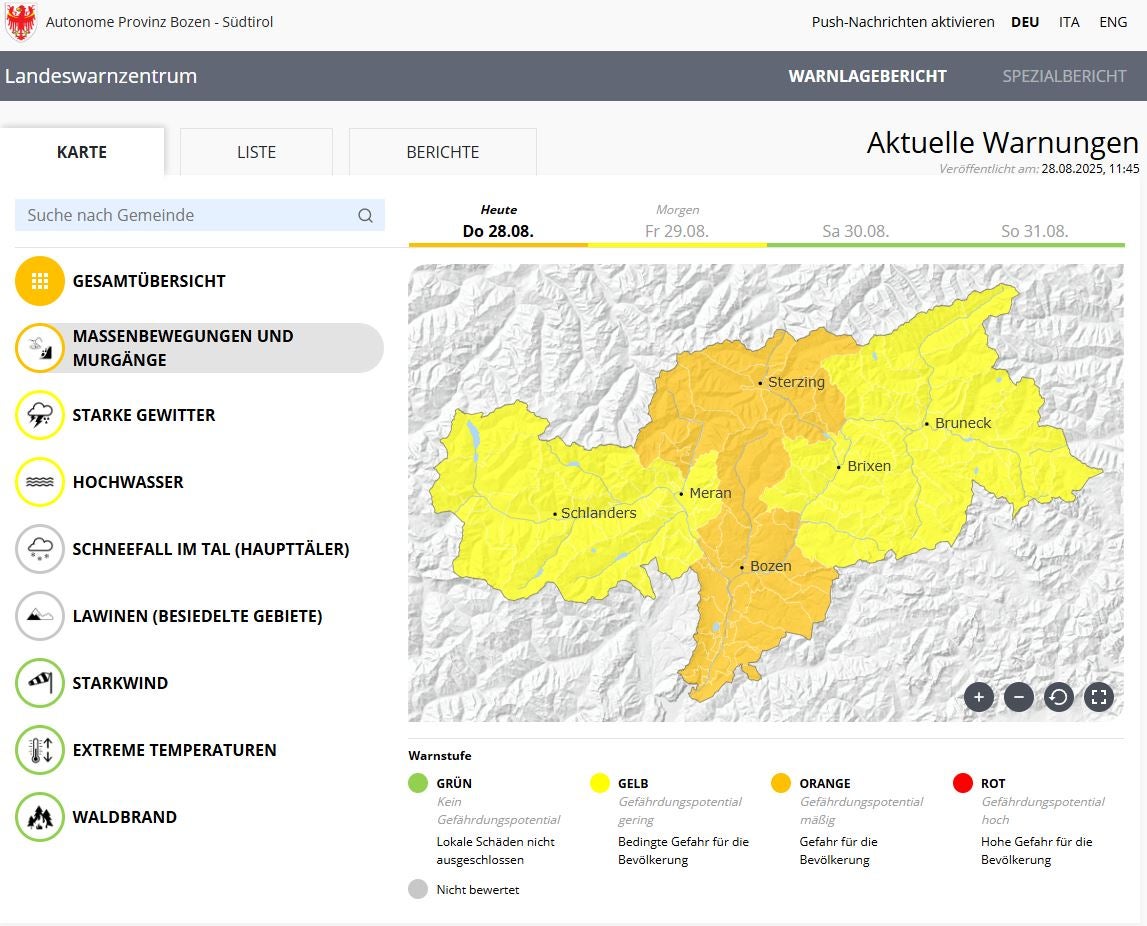1147x926 pixels.
Task: Expand the map to fullscreen
Action: 1098,697
